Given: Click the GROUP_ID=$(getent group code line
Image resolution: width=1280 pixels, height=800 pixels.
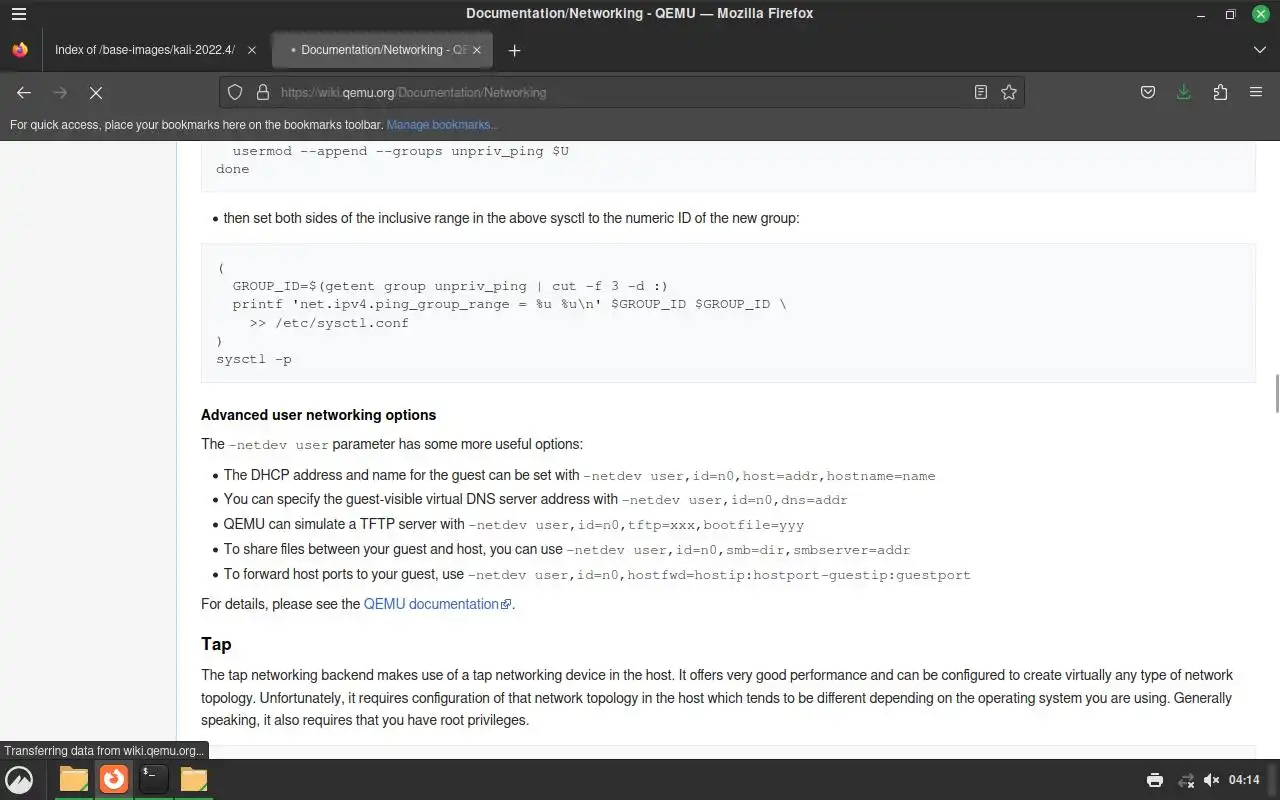Looking at the screenshot, I should (x=450, y=286).
